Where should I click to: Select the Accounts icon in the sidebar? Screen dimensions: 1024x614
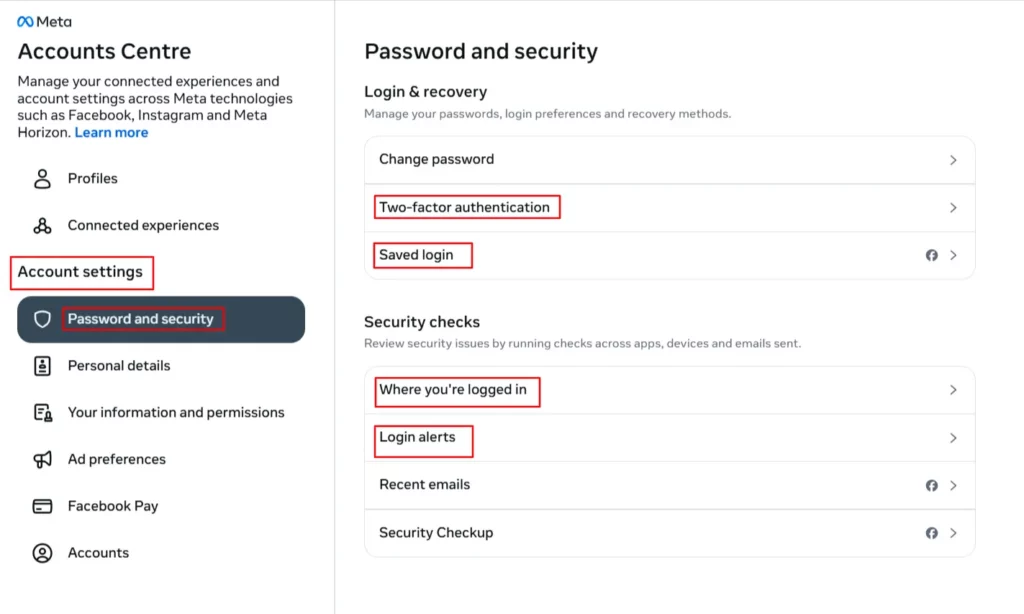coord(42,552)
